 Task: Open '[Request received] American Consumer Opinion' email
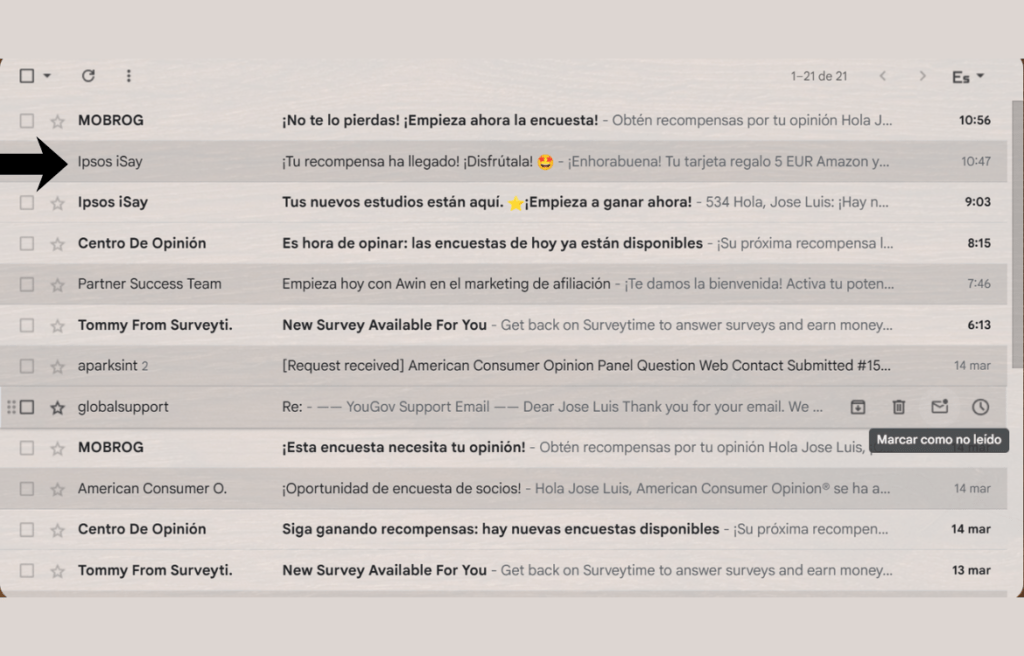[504, 365]
